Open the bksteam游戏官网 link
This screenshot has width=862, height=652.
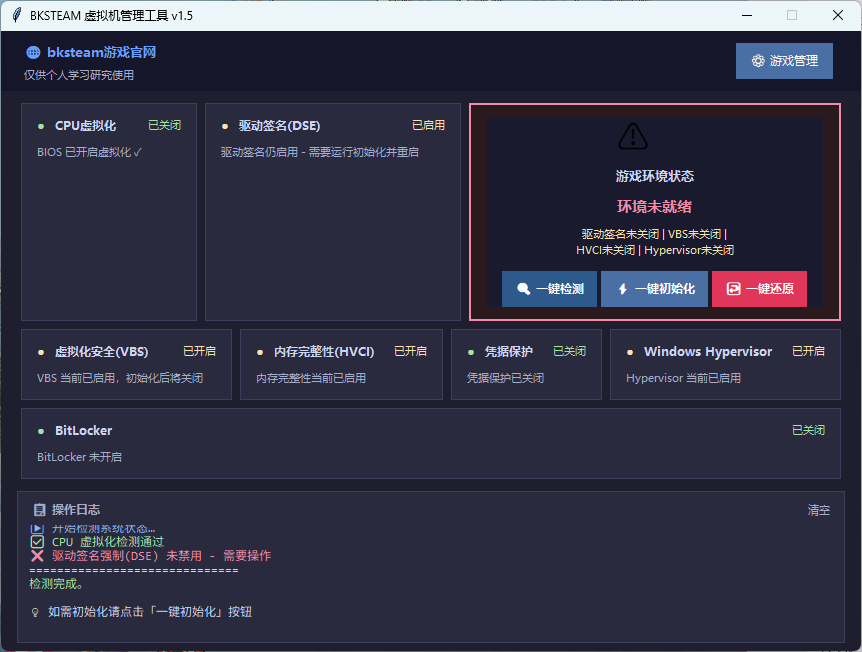point(101,53)
